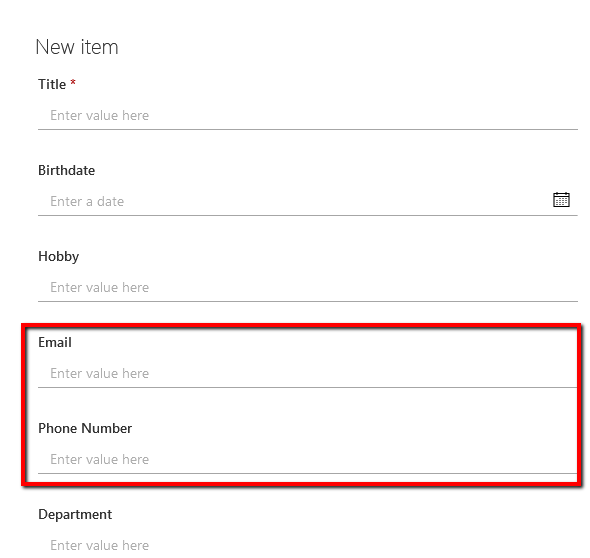590x558 pixels.
Task: Click into the Hobby text field
Action: coord(308,287)
